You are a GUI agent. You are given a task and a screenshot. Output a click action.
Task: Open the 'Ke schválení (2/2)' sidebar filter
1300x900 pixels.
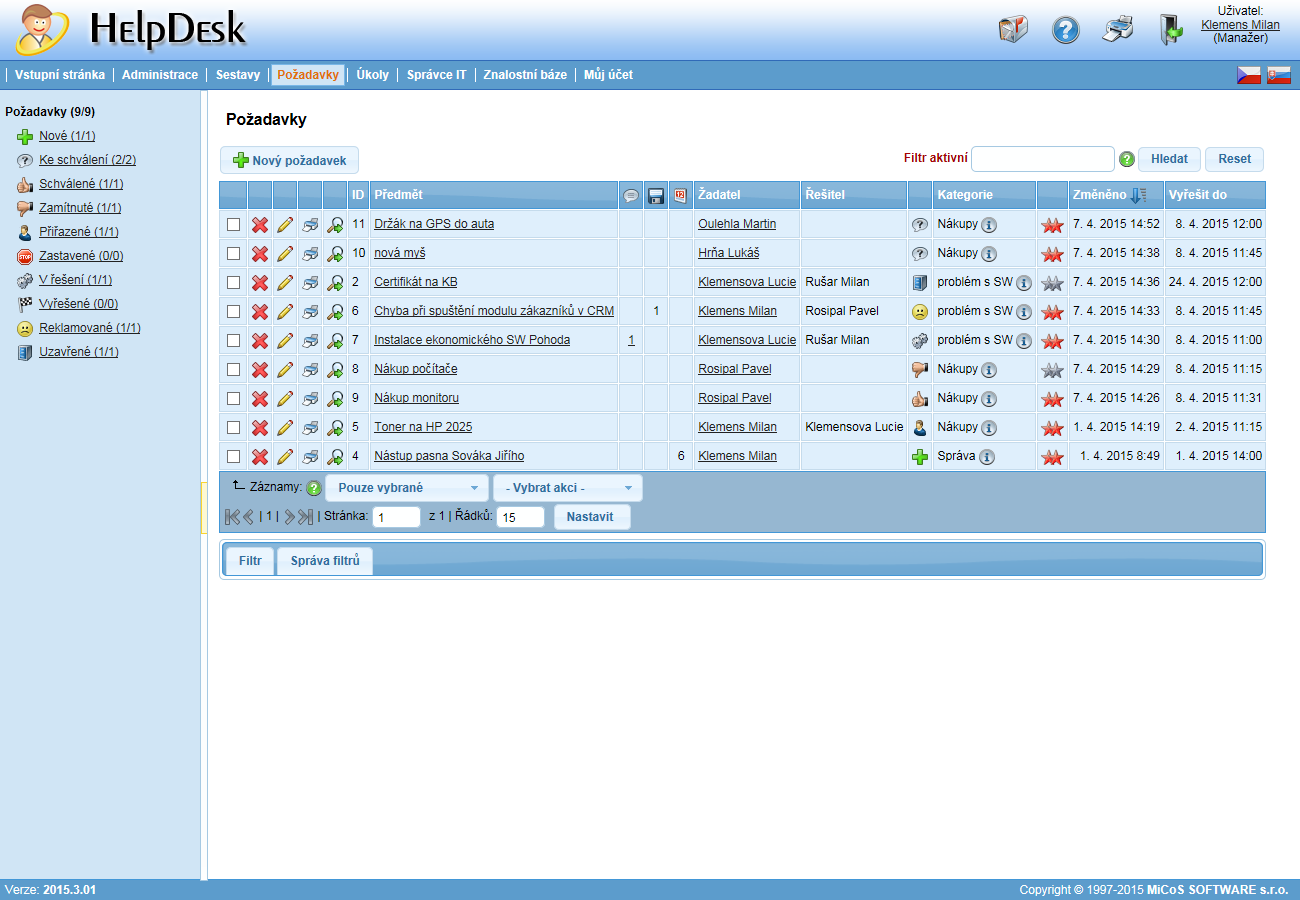point(88,160)
